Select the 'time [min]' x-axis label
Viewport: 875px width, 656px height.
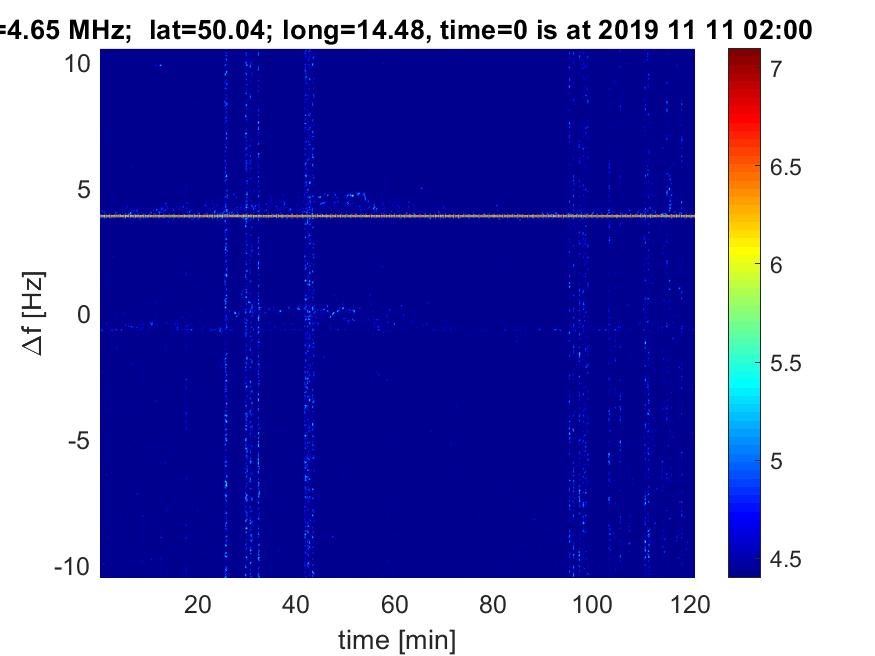click(397, 638)
